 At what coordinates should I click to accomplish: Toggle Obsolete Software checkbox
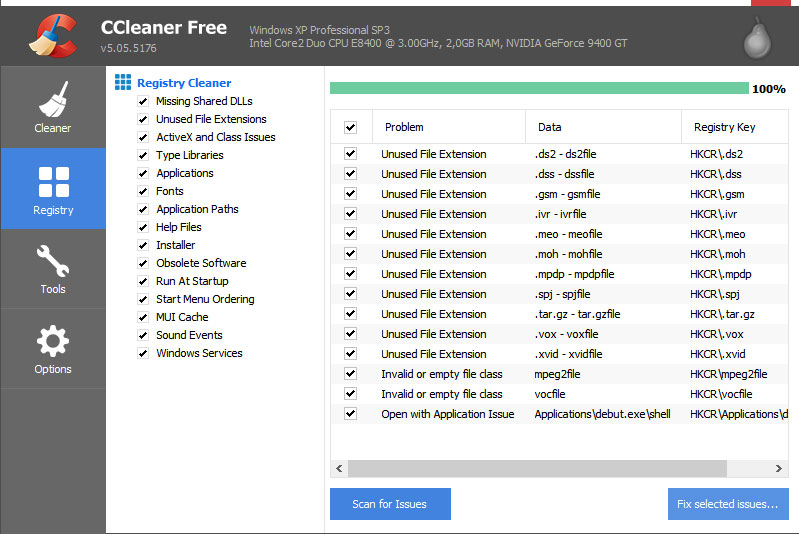click(x=143, y=263)
